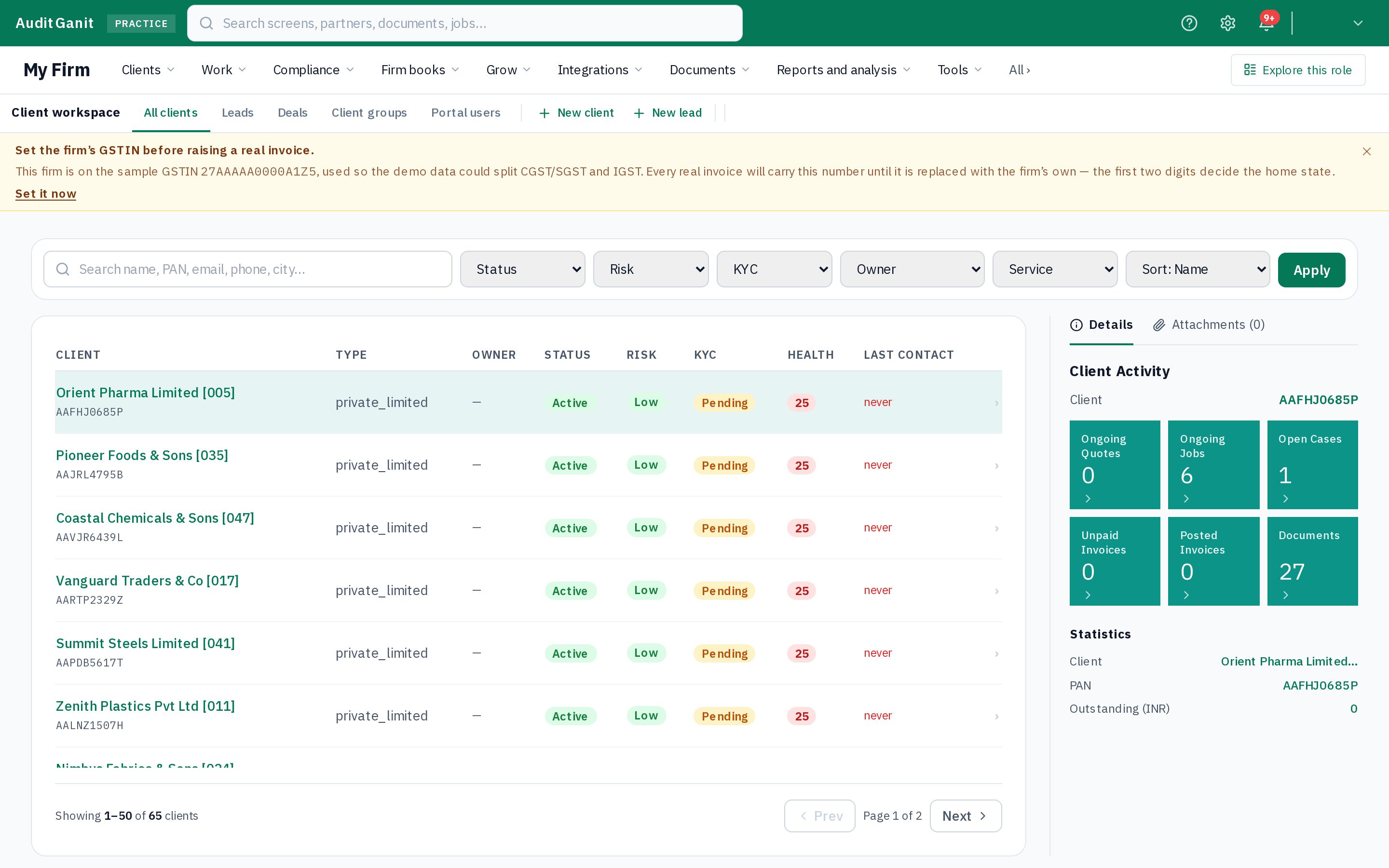The height and width of the screenshot is (868, 1389).
Task: Open the All menu link
Action: (x=1020, y=70)
